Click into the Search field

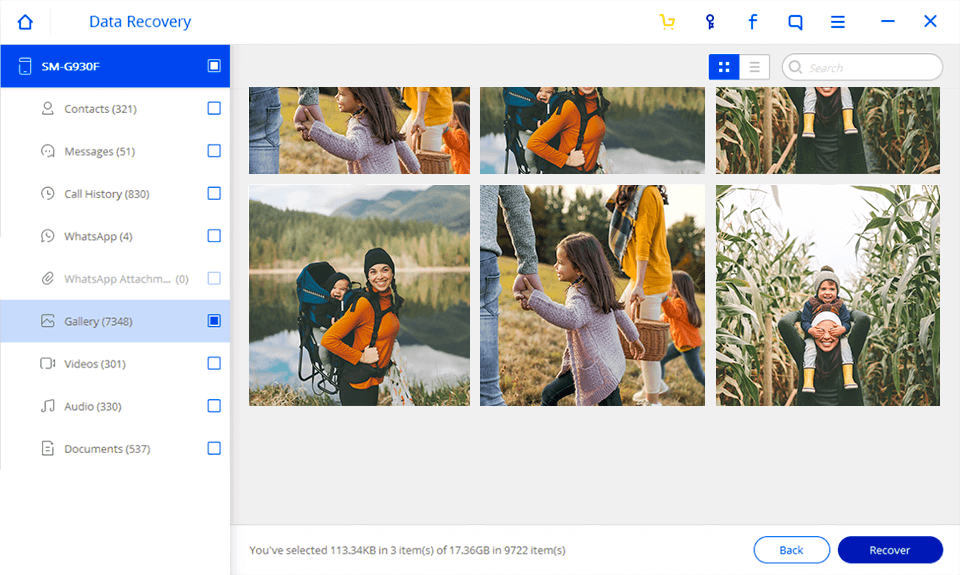coord(870,67)
